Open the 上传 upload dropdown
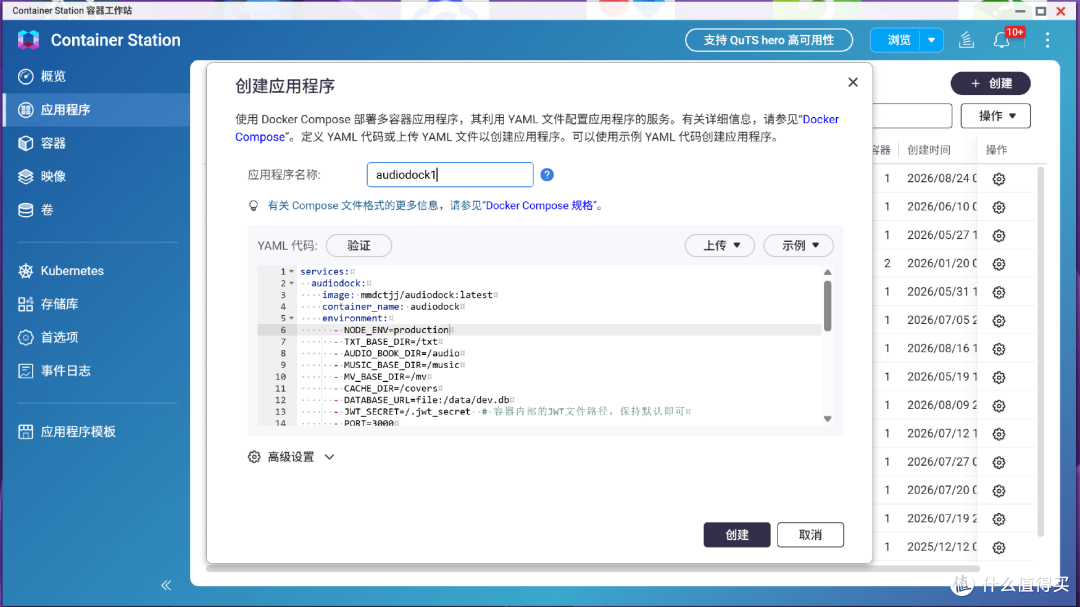 (x=720, y=245)
